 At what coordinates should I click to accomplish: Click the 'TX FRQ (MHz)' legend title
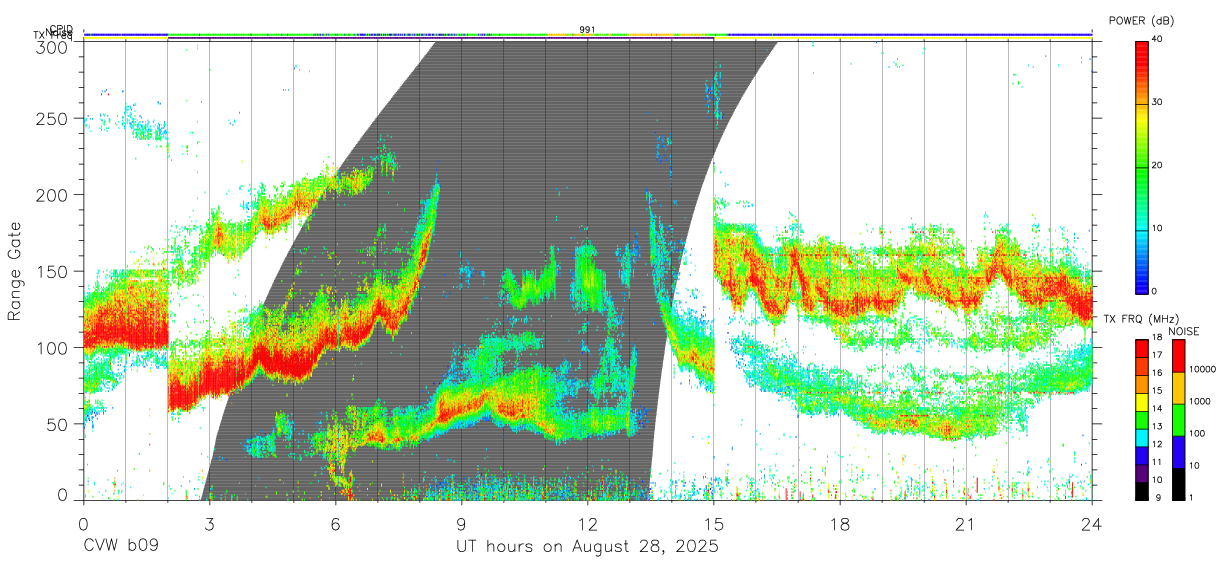pyautogui.click(x=1141, y=318)
